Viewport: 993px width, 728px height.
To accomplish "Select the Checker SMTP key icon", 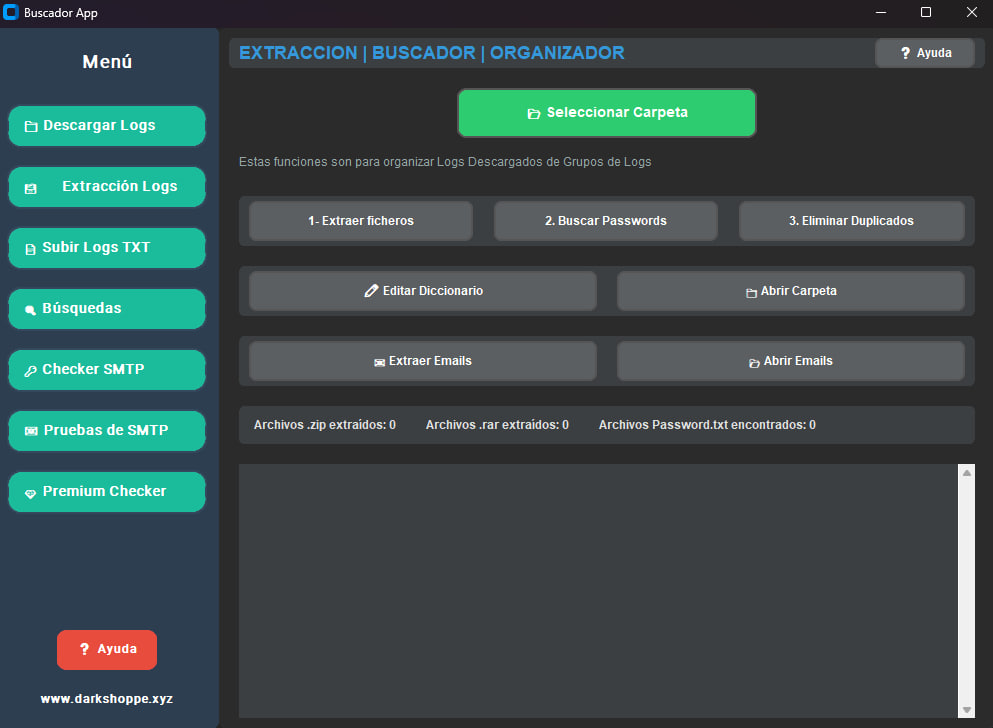I will 29,369.
